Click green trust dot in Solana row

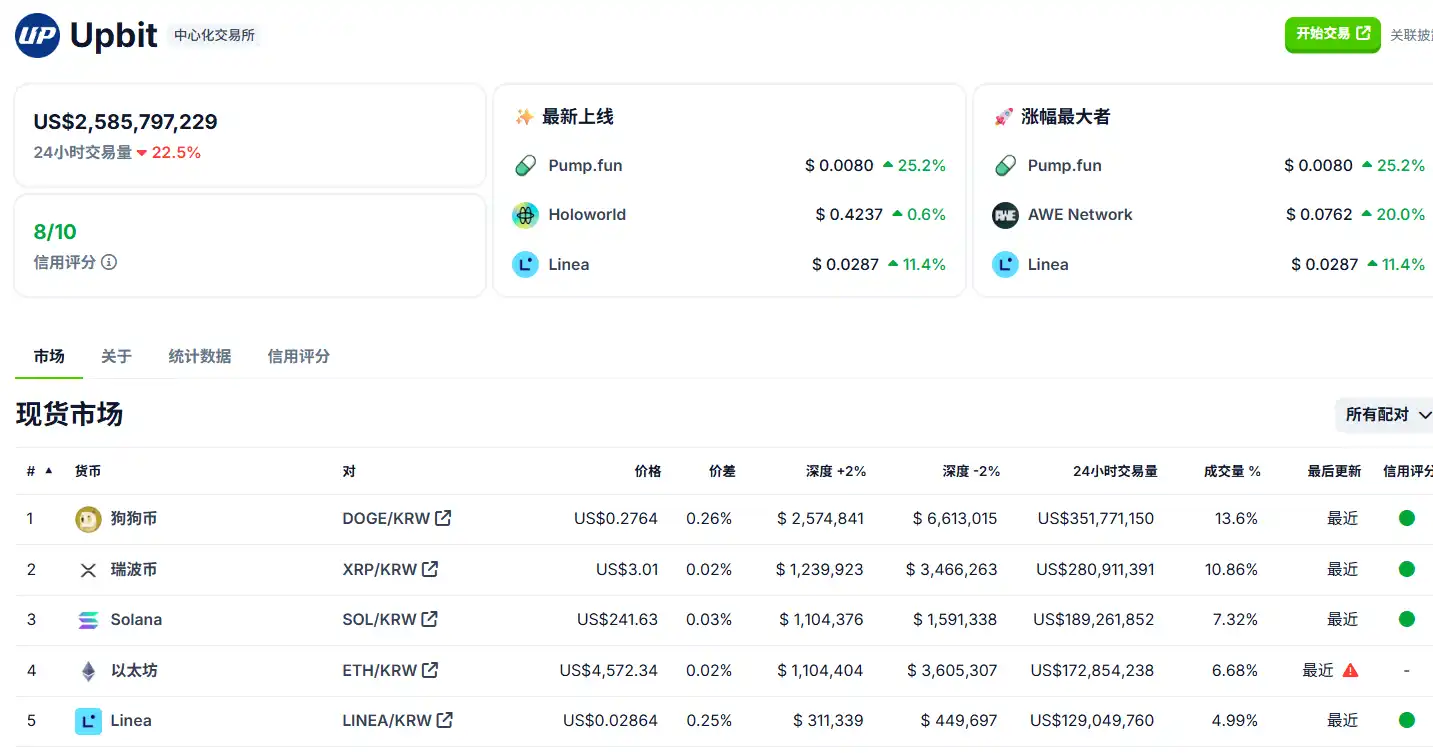pos(1407,619)
